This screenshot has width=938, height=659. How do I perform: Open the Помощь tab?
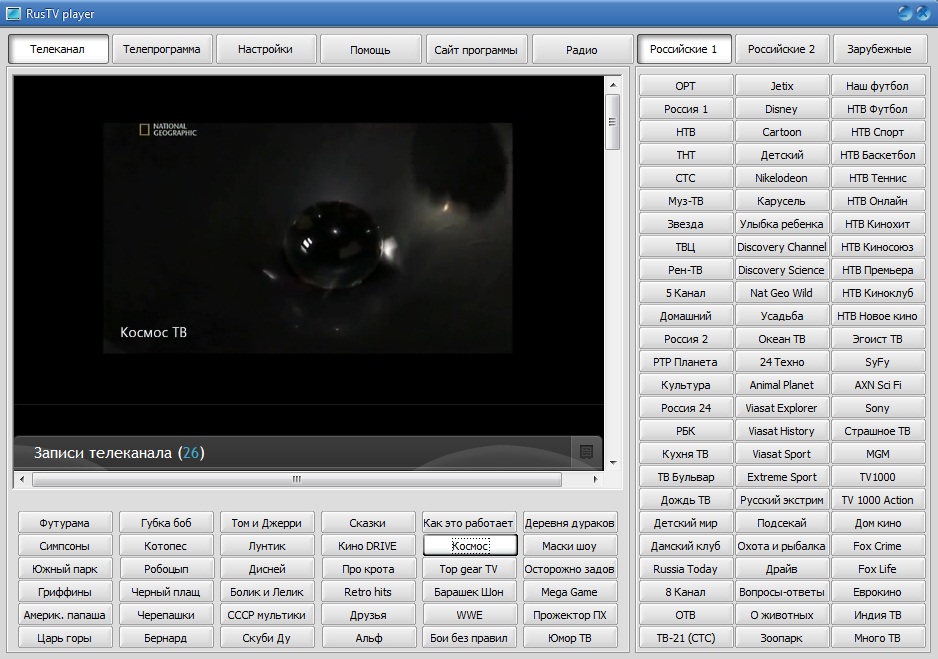pyautogui.click(x=370, y=49)
